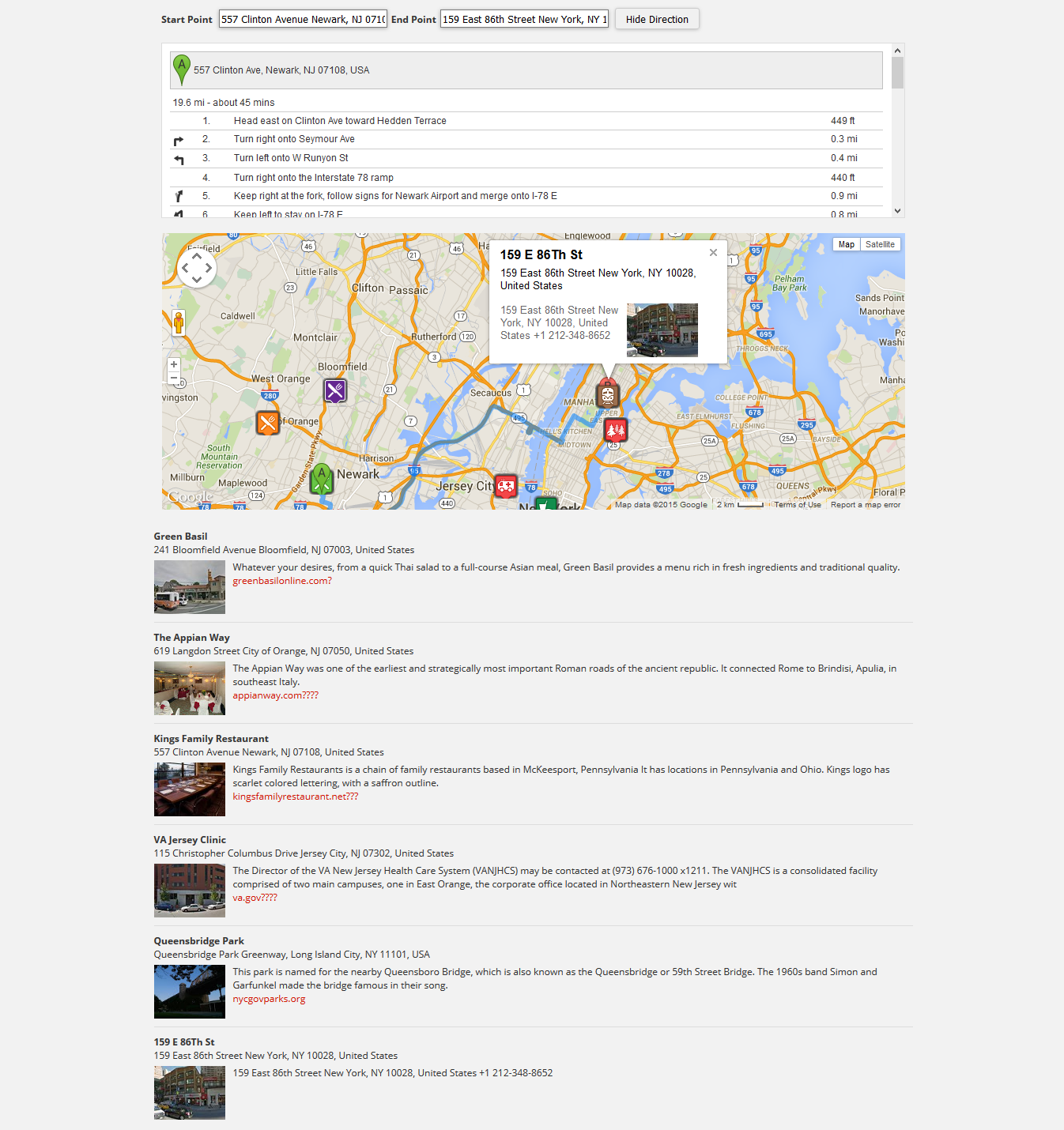Click the red park trees marker
The height and width of the screenshot is (1130, 1064).
pyautogui.click(x=616, y=430)
